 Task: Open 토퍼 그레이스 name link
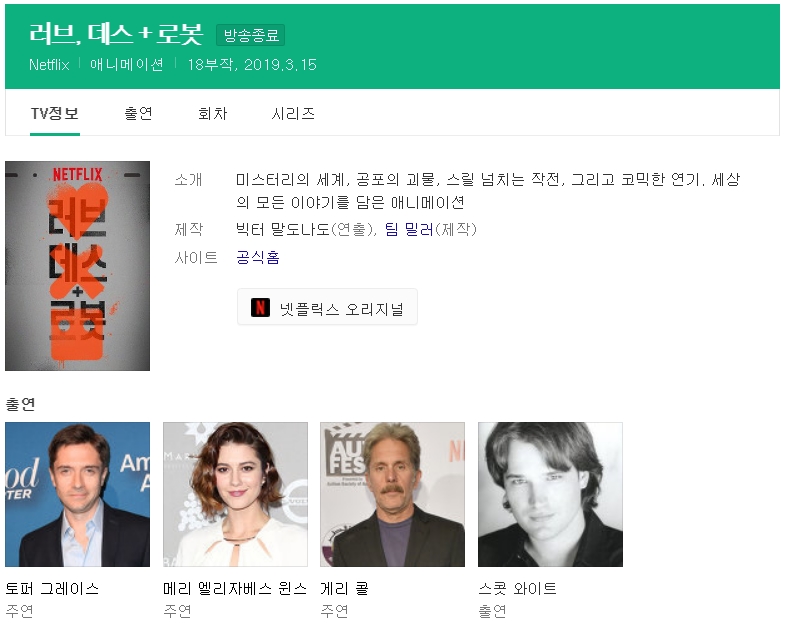(52, 588)
